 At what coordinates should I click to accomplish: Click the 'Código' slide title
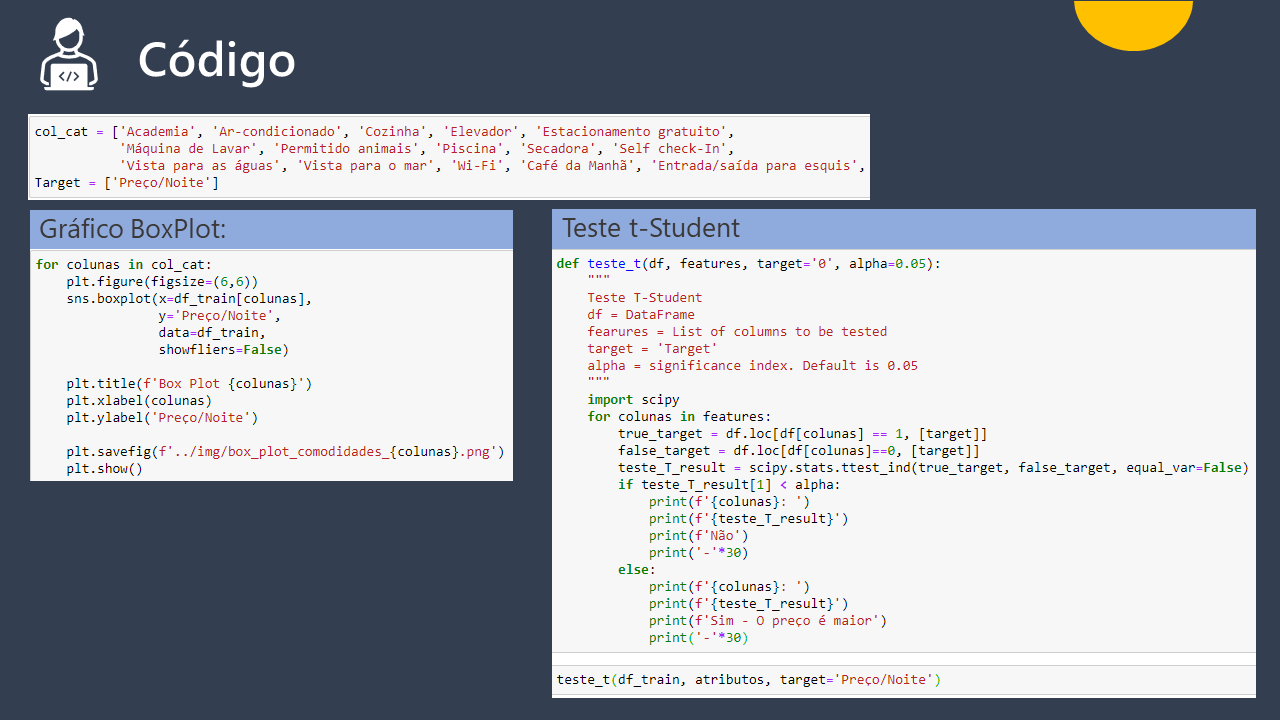(x=217, y=59)
